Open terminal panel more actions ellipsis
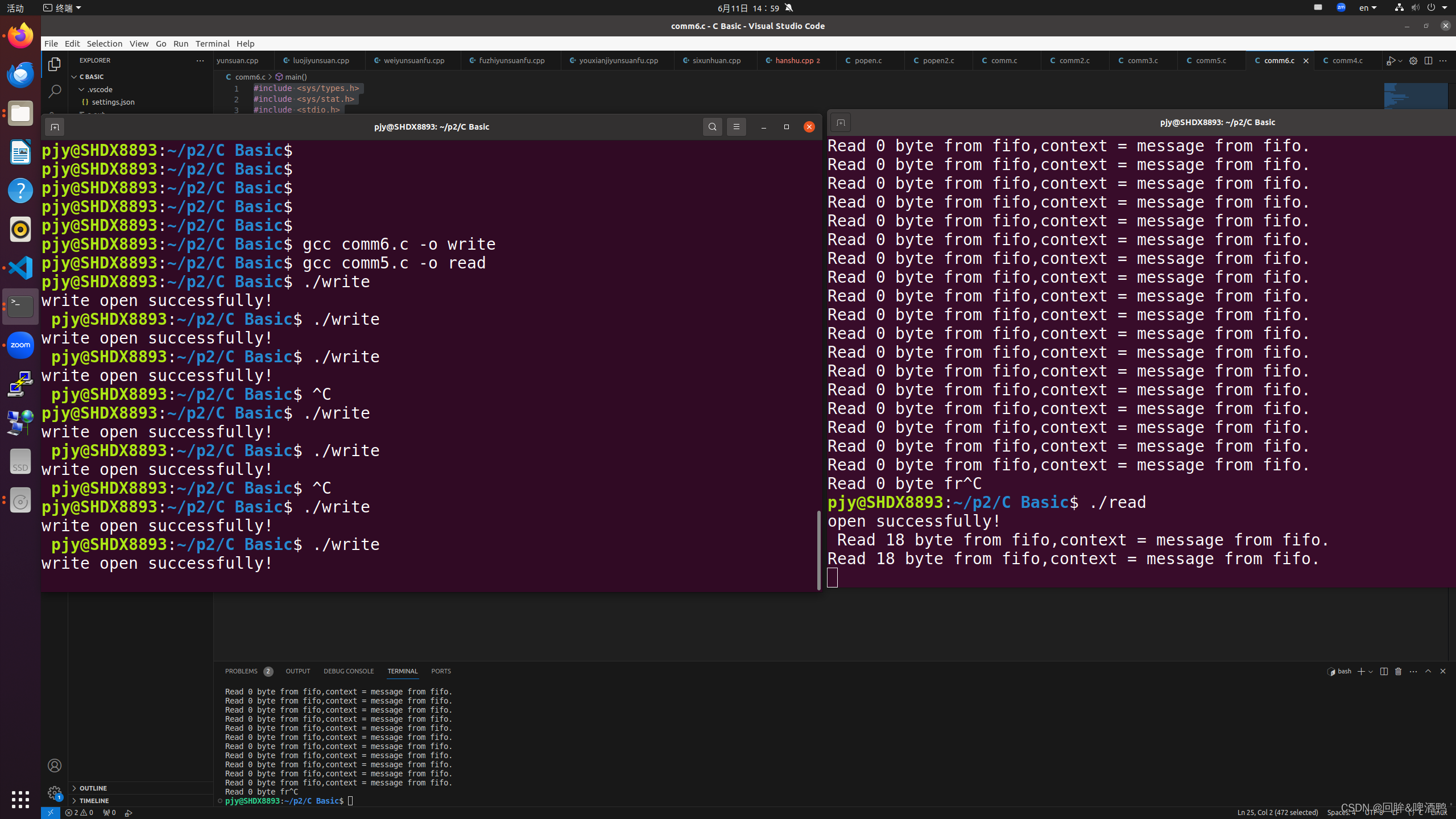 coord(1413,672)
